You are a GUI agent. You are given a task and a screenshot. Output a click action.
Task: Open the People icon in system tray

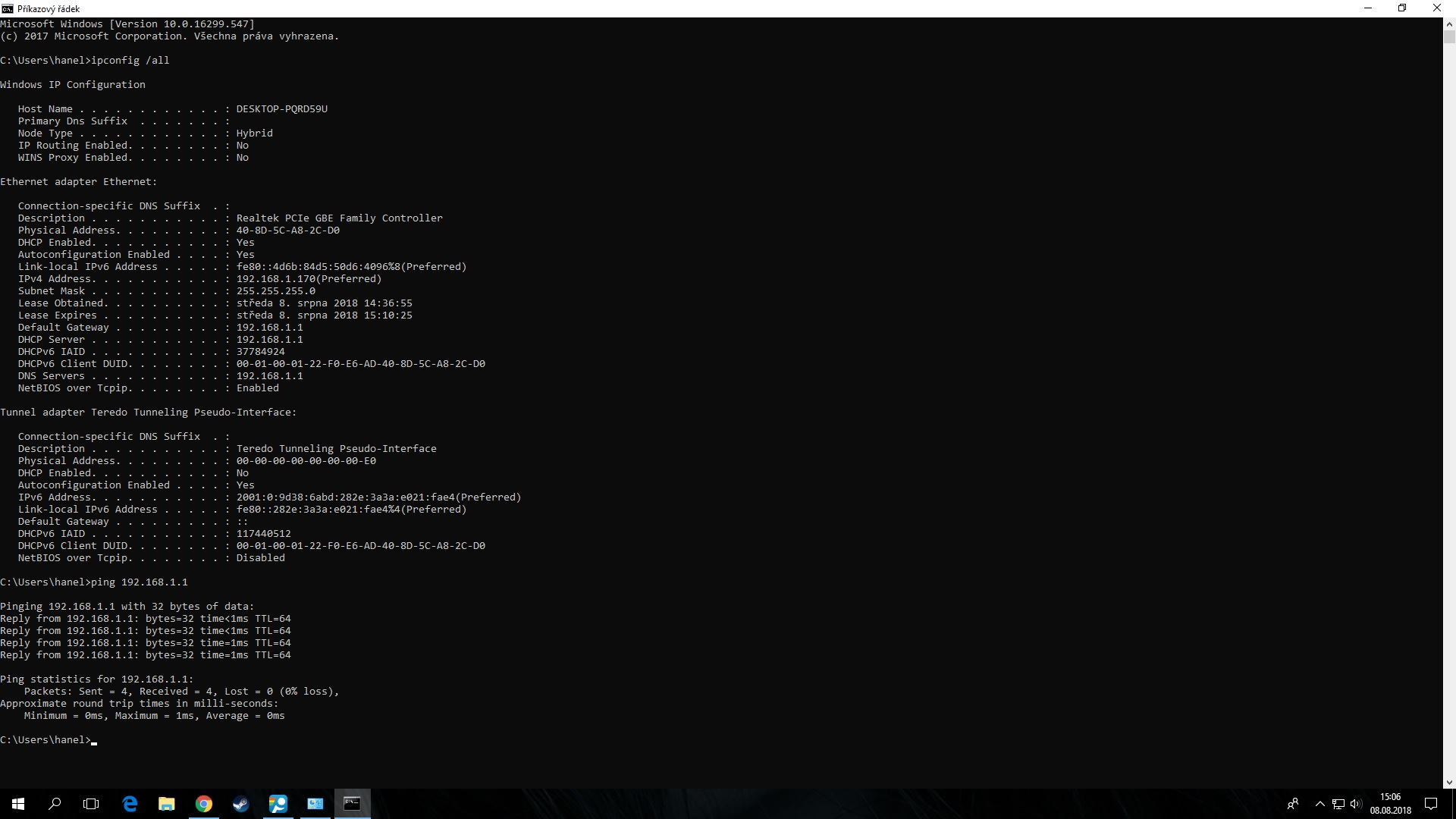pos(1293,804)
